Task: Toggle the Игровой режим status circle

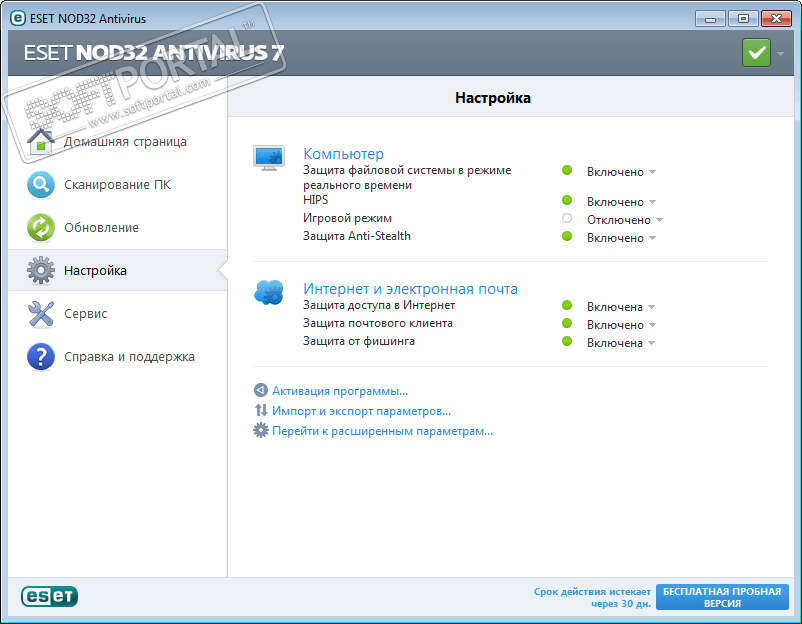Action: click(x=567, y=218)
